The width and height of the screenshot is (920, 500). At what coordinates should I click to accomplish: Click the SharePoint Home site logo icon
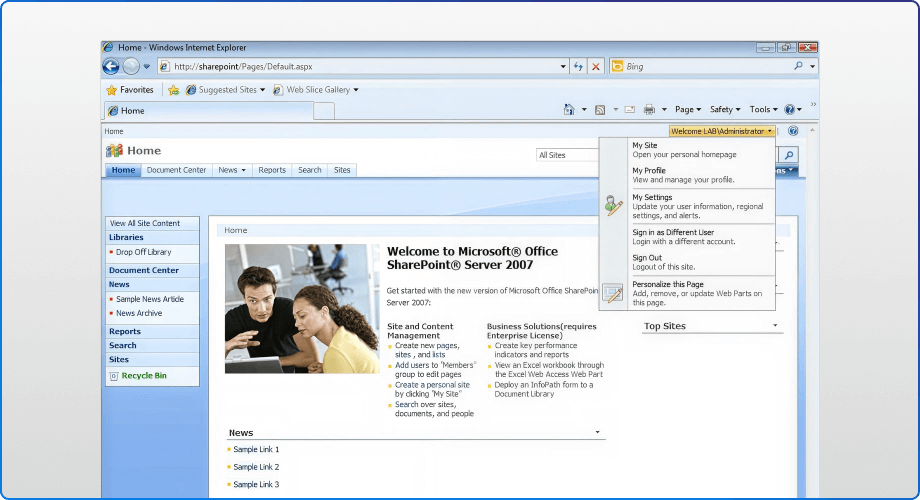click(114, 151)
